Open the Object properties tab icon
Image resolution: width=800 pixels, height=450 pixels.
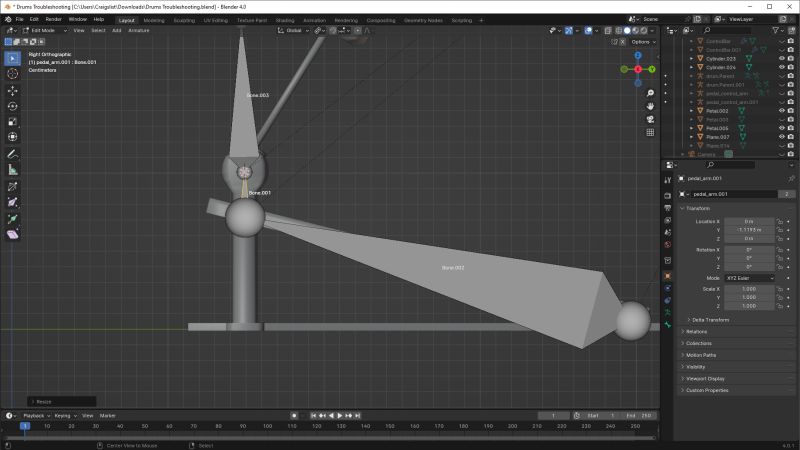667,276
